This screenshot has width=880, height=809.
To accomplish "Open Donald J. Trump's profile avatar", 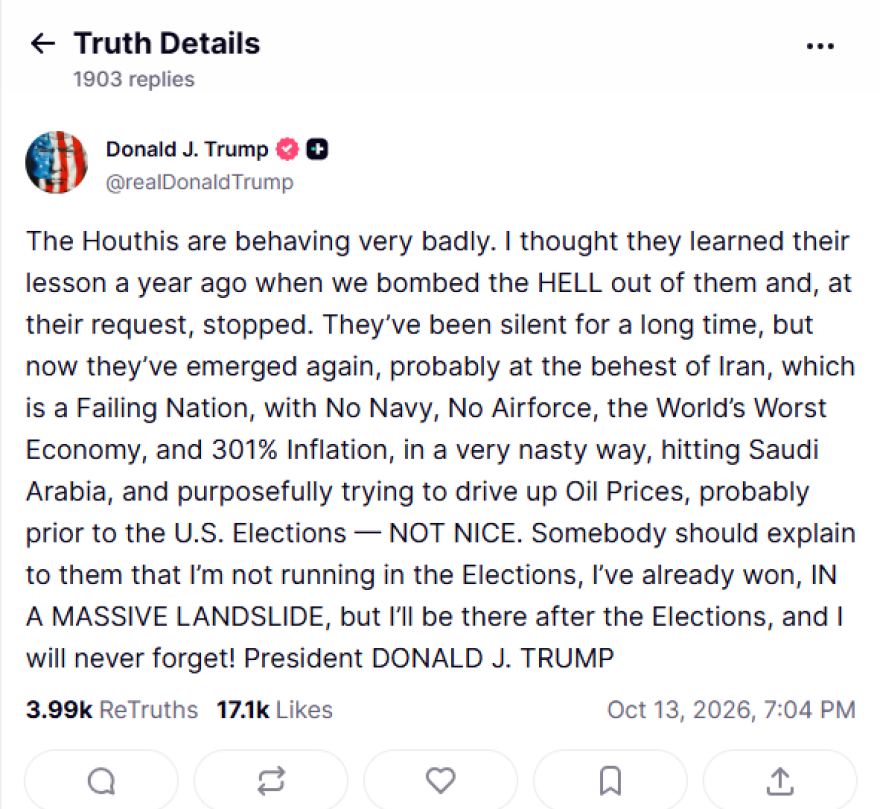I will point(56,162).
